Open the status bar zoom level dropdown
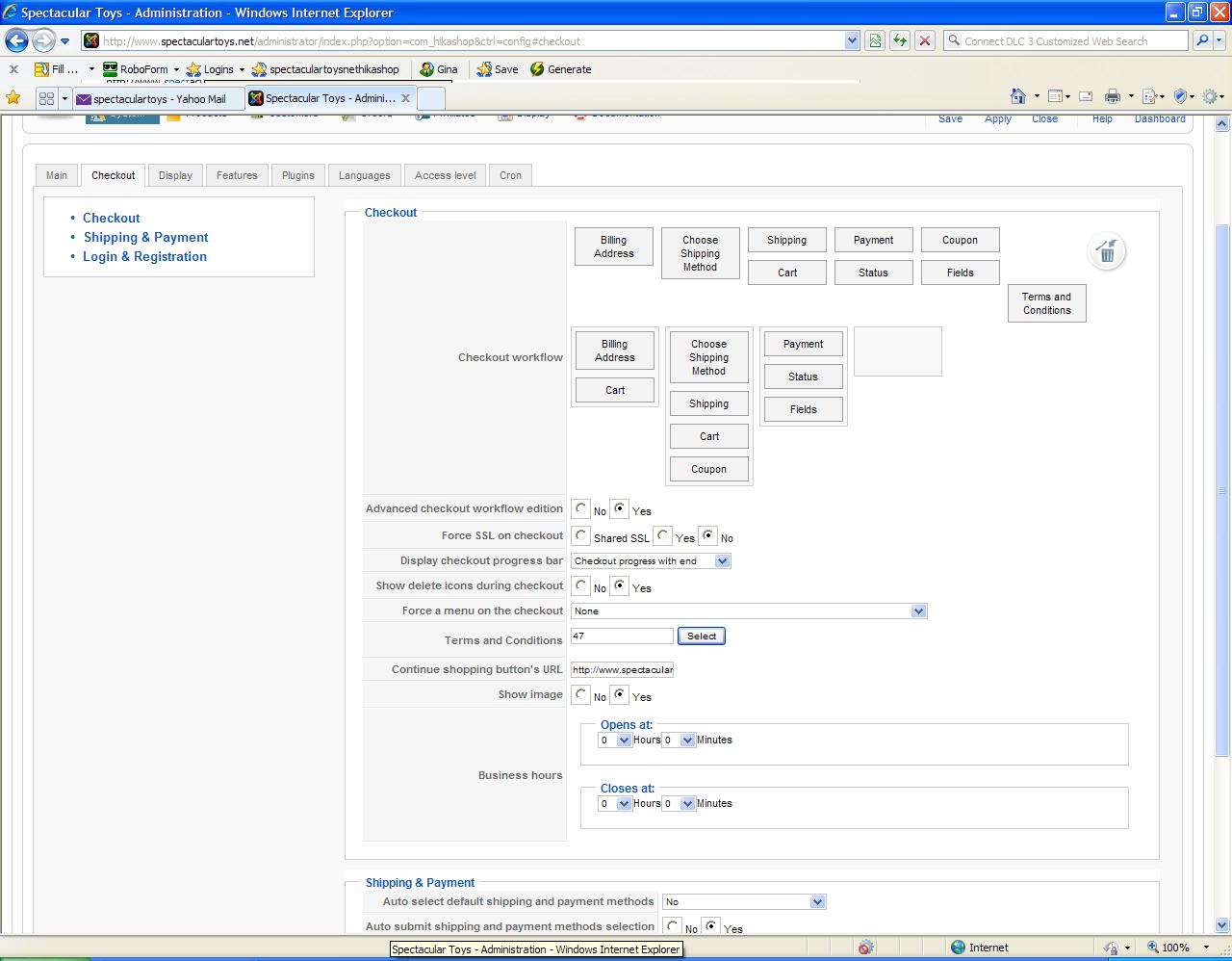 pos(1206,948)
